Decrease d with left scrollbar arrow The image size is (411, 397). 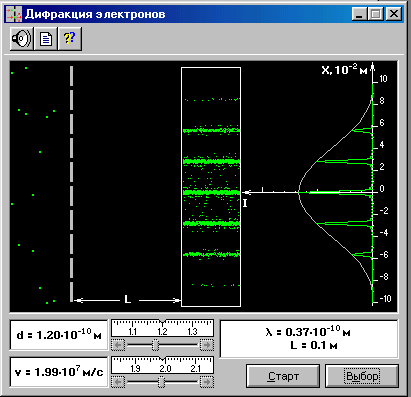pos(118,345)
